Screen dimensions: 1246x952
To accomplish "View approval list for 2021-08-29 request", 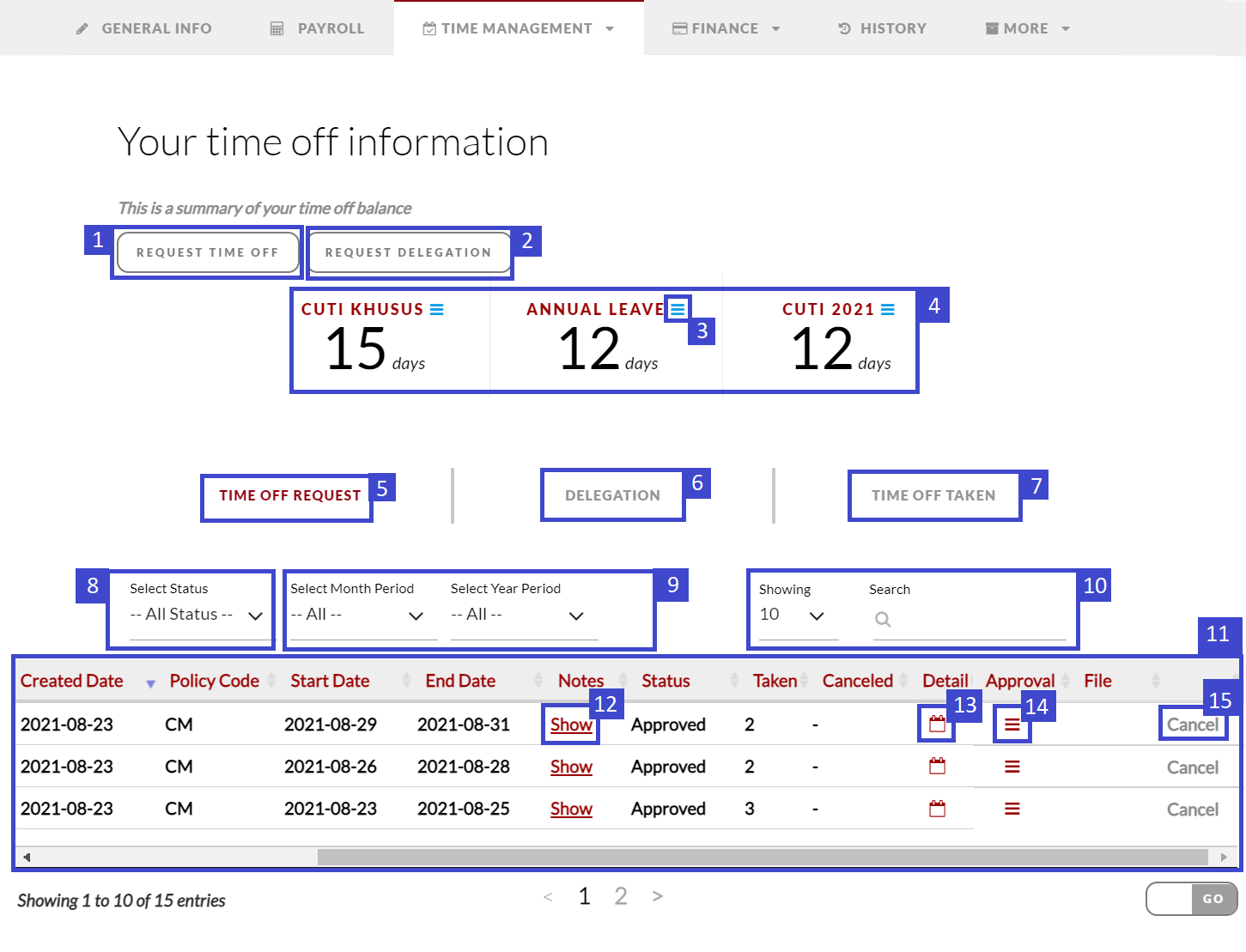I will click(x=1012, y=725).
